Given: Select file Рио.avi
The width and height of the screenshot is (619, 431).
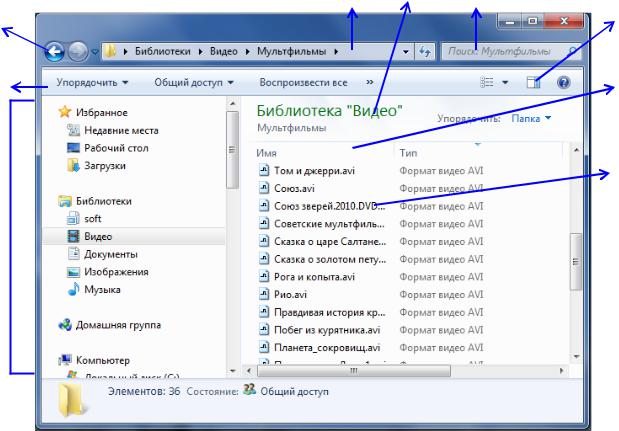Looking at the screenshot, I should click(290, 294).
